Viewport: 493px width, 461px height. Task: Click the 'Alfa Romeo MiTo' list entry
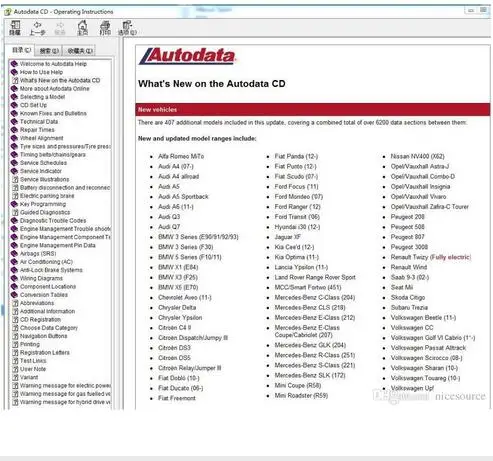tap(181, 156)
